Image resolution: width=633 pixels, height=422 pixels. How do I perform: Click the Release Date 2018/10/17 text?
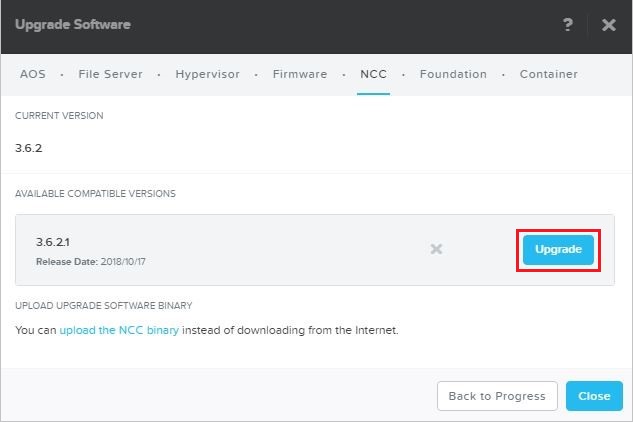(x=90, y=262)
